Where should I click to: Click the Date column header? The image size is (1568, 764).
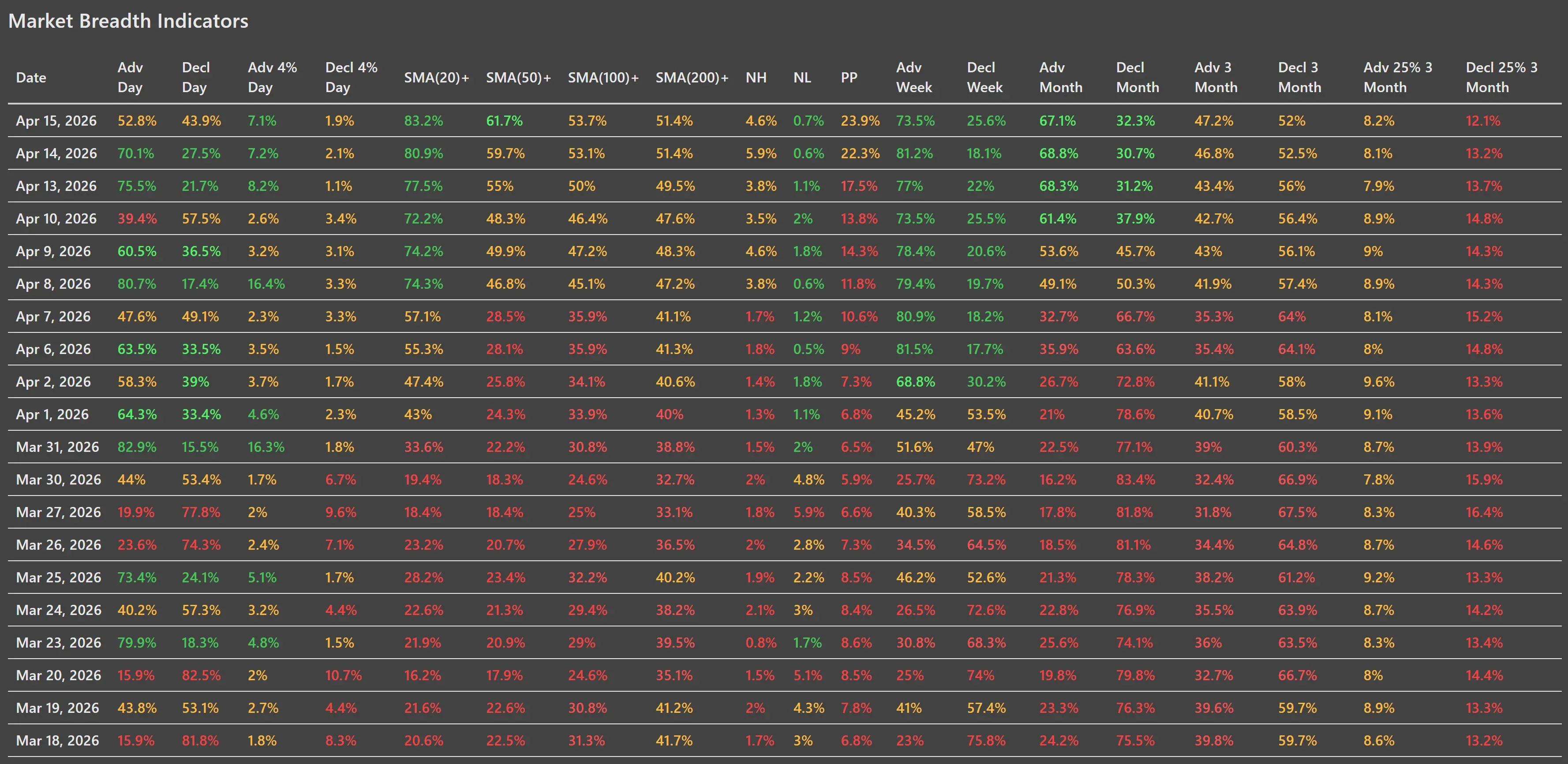31,77
